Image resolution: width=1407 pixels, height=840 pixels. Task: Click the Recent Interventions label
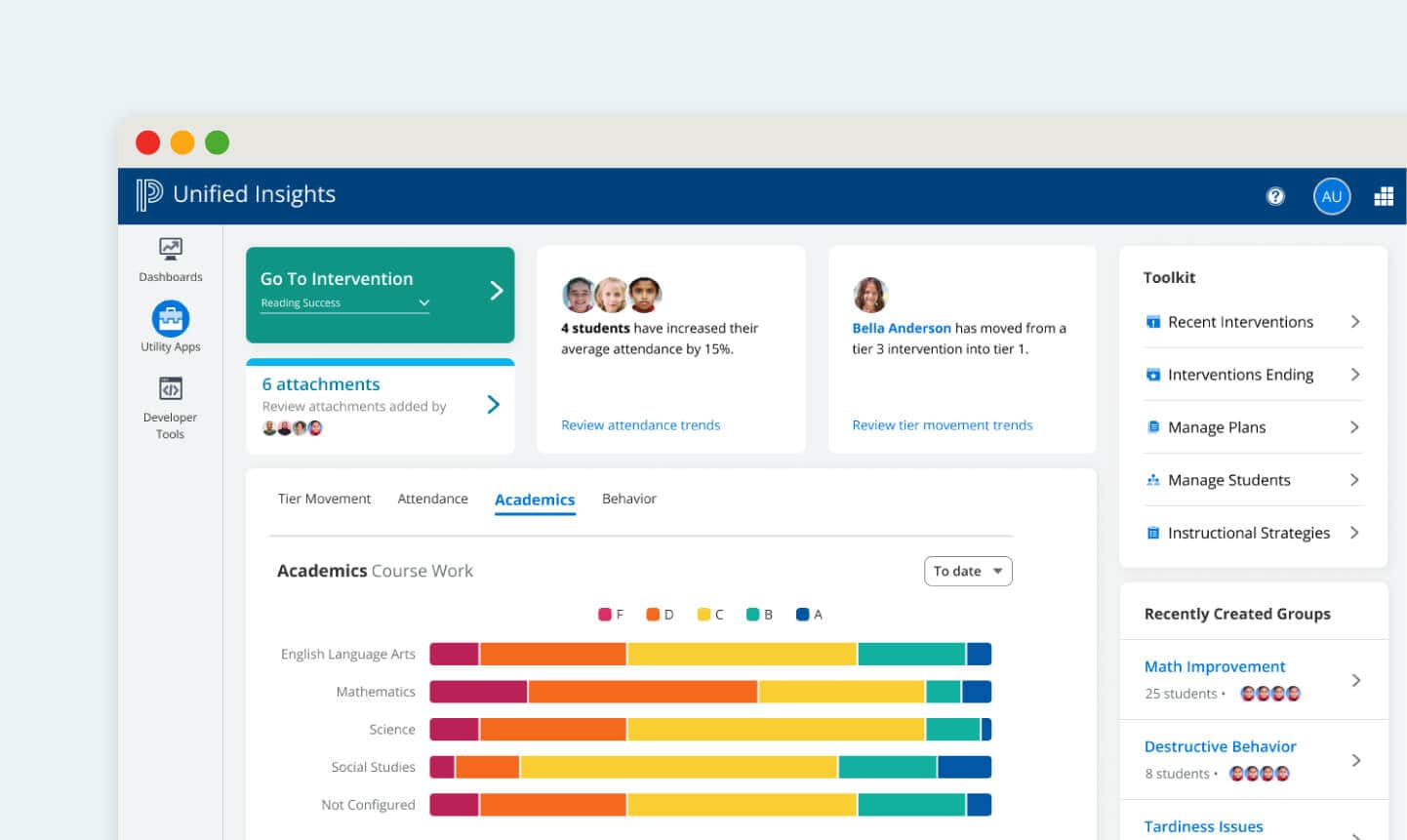click(x=1240, y=322)
